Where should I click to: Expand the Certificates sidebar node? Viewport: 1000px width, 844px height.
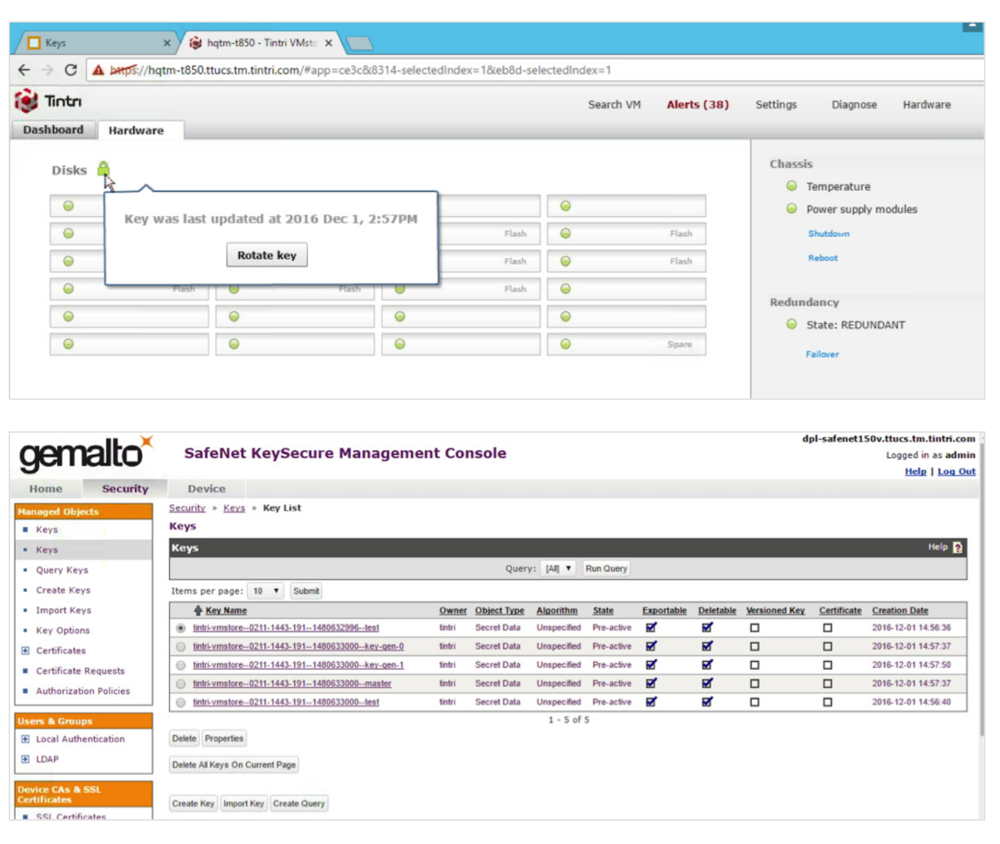pyautogui.click(x=25, y=651)
